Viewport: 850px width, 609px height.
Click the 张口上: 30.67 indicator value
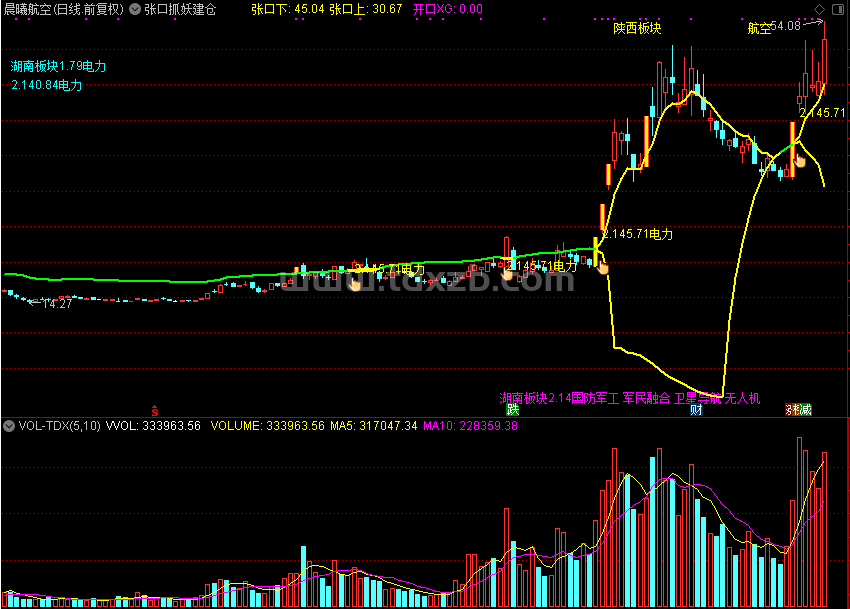click(366, 9)
